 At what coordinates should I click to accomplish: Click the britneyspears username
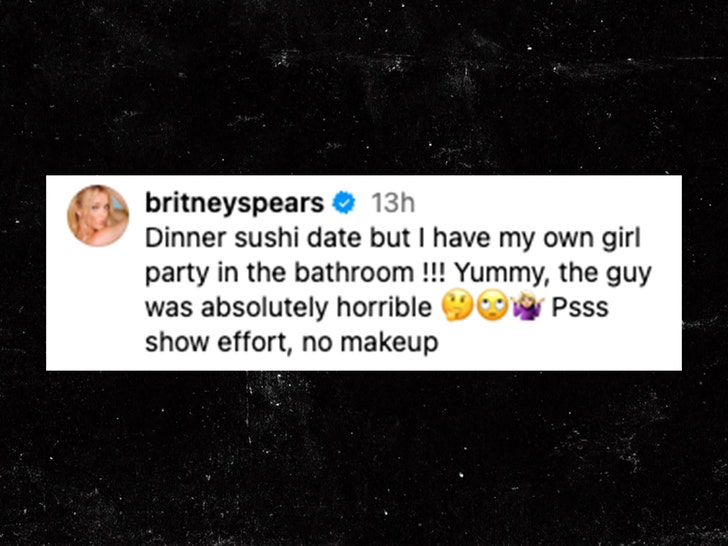234,203
